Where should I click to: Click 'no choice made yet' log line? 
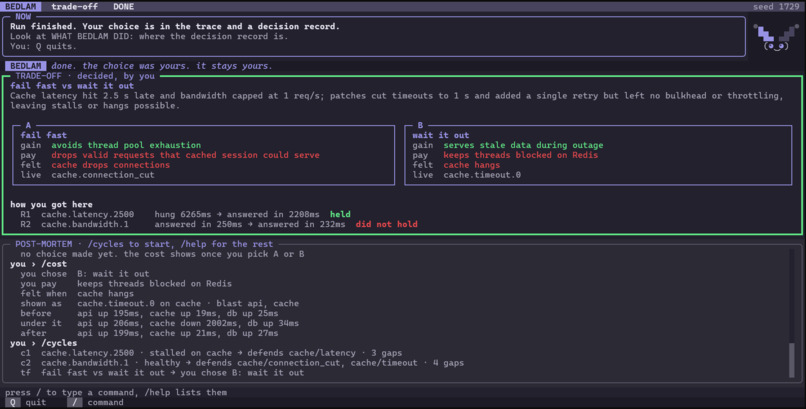[x=162, y=254]
